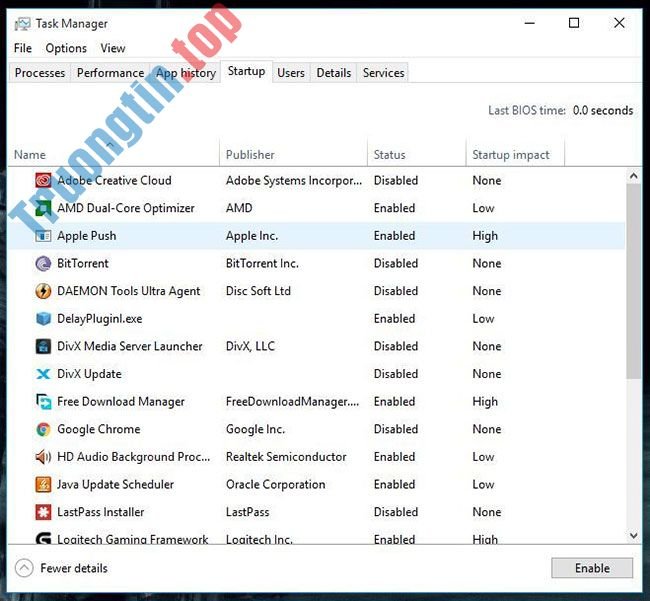Click High impact in Apple Push row
Screen dimensions: 650x601
pyautogui.click(x=485, y=236)
